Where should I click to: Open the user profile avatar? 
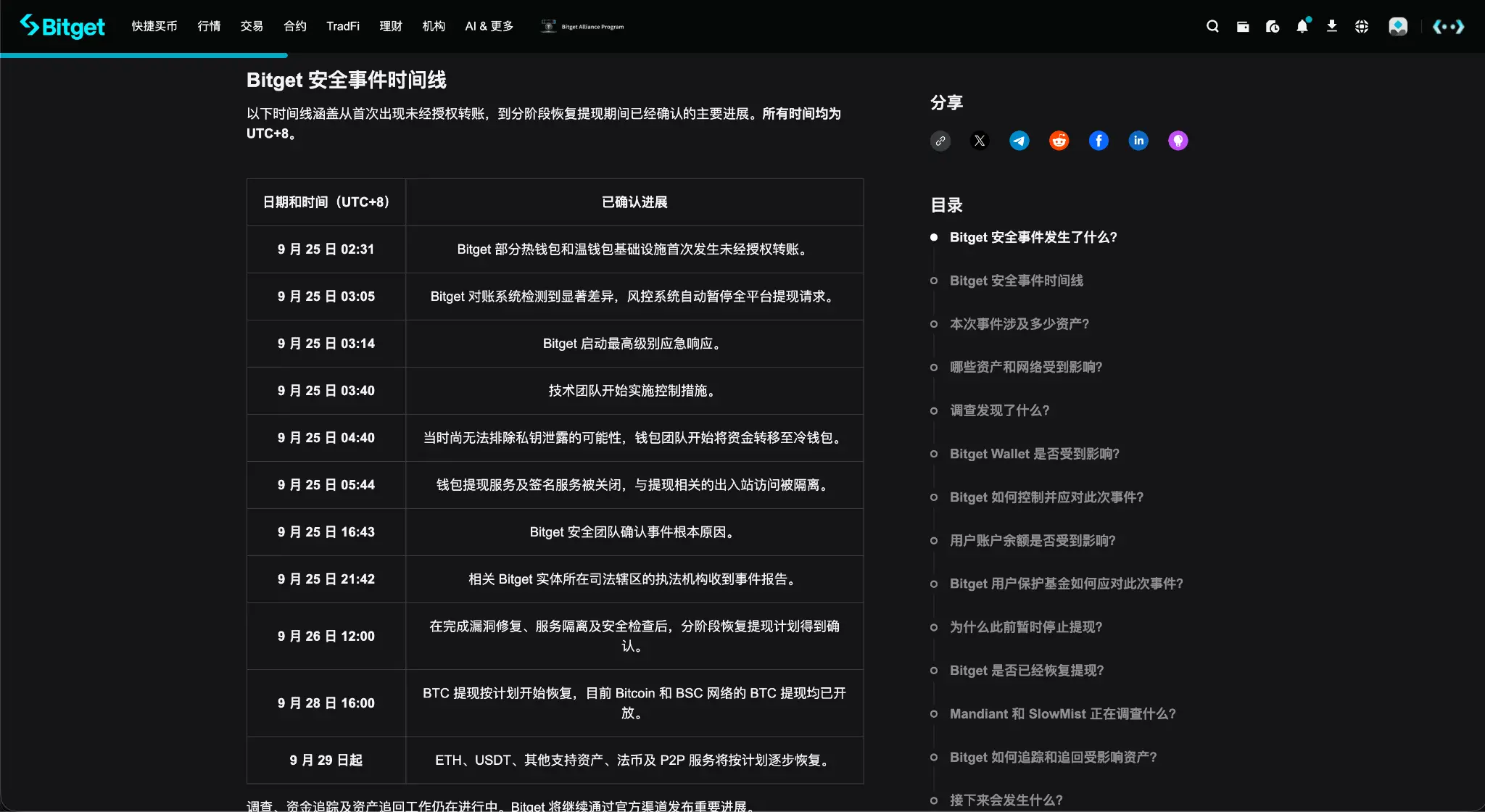(x=1398, y=26)
